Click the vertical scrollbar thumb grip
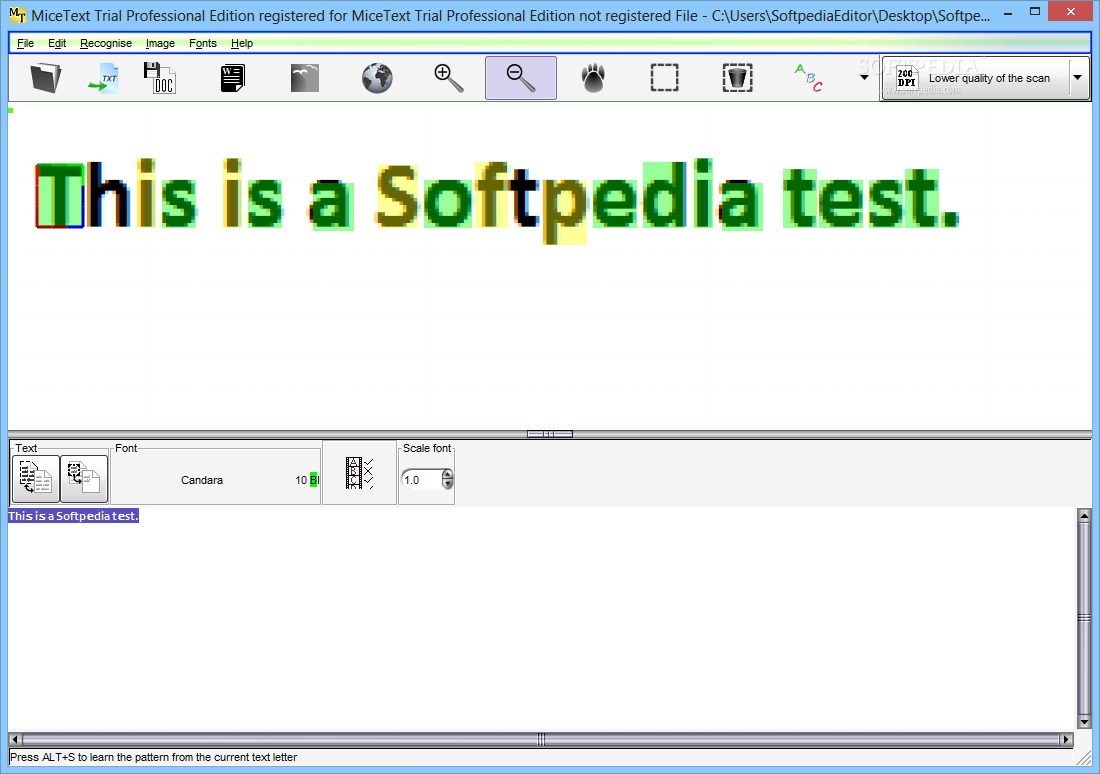The image size is (1100, 774). (1085, 618)
